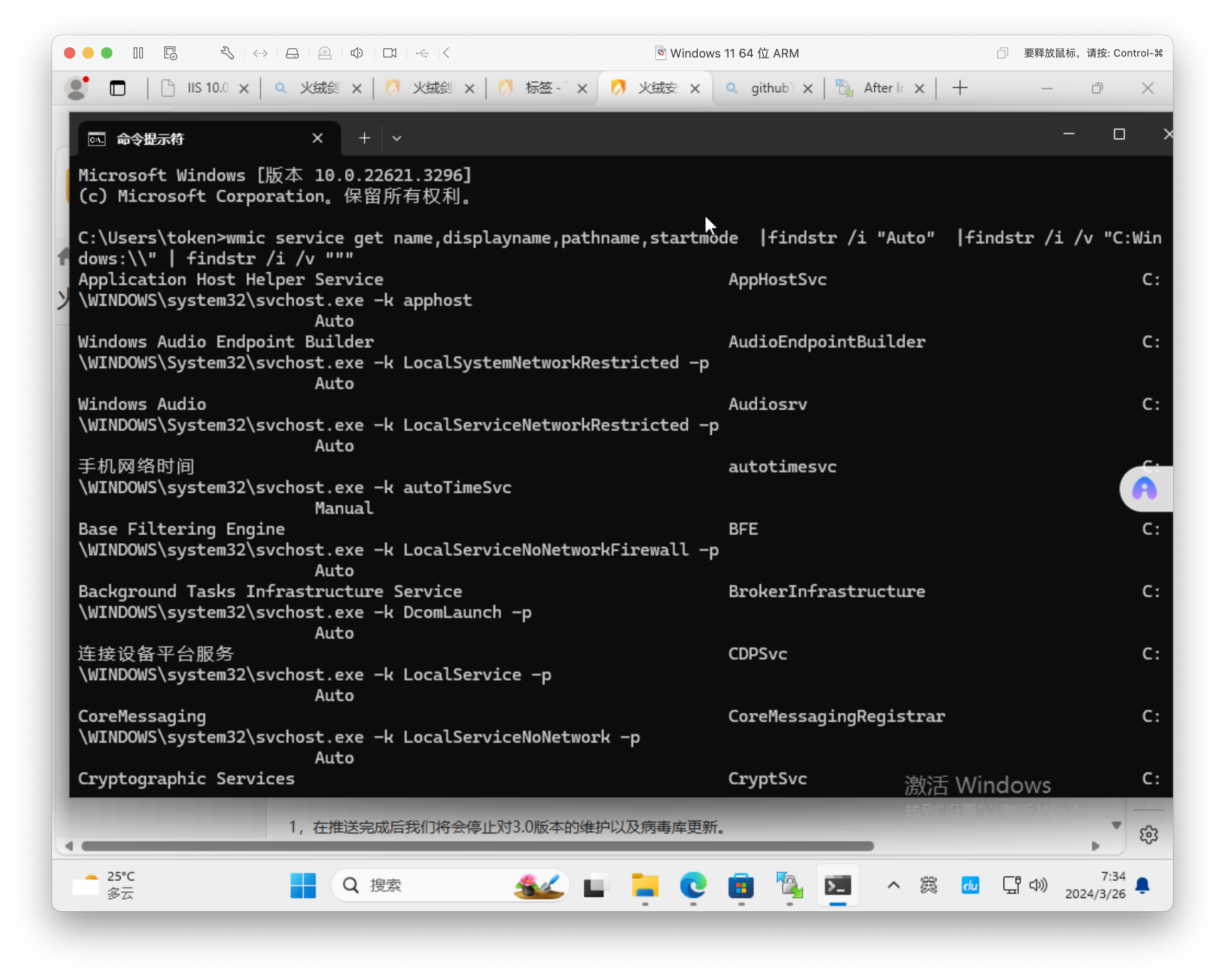This screenshot has height=980, width=1225.
Task: Click the settings gear at bottom right
Action: coord(1148,835)
